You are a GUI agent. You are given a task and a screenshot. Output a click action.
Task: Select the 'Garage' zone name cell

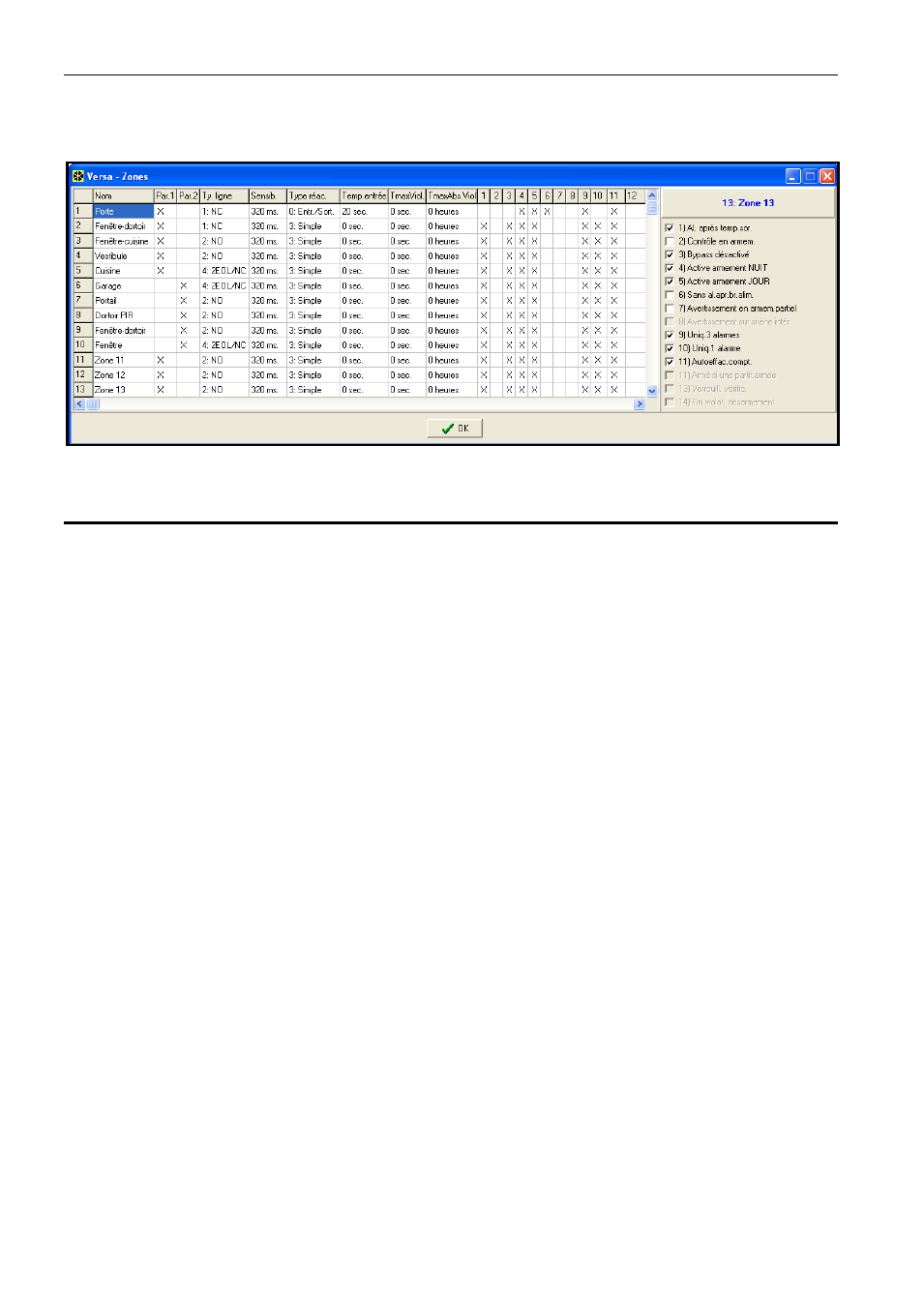[x=123, y=286]
